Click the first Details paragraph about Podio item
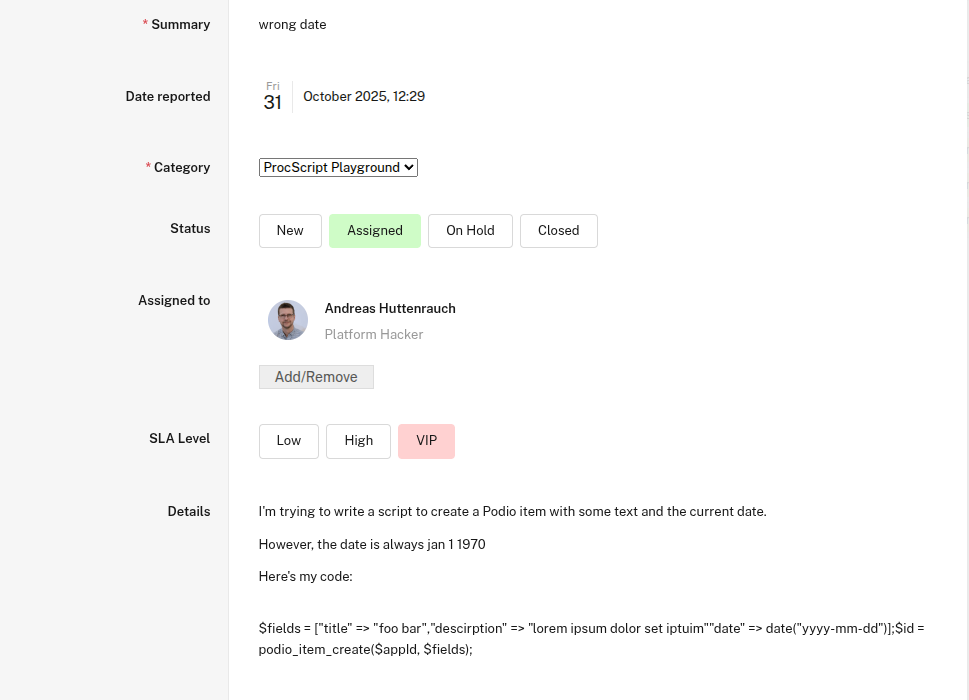This screenshot has height=700, width=969. click(512, 512)
